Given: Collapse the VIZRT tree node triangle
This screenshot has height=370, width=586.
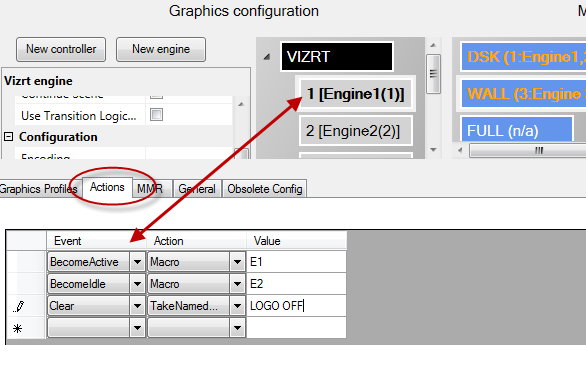Looking at the screenshot, I should point(267,57).
